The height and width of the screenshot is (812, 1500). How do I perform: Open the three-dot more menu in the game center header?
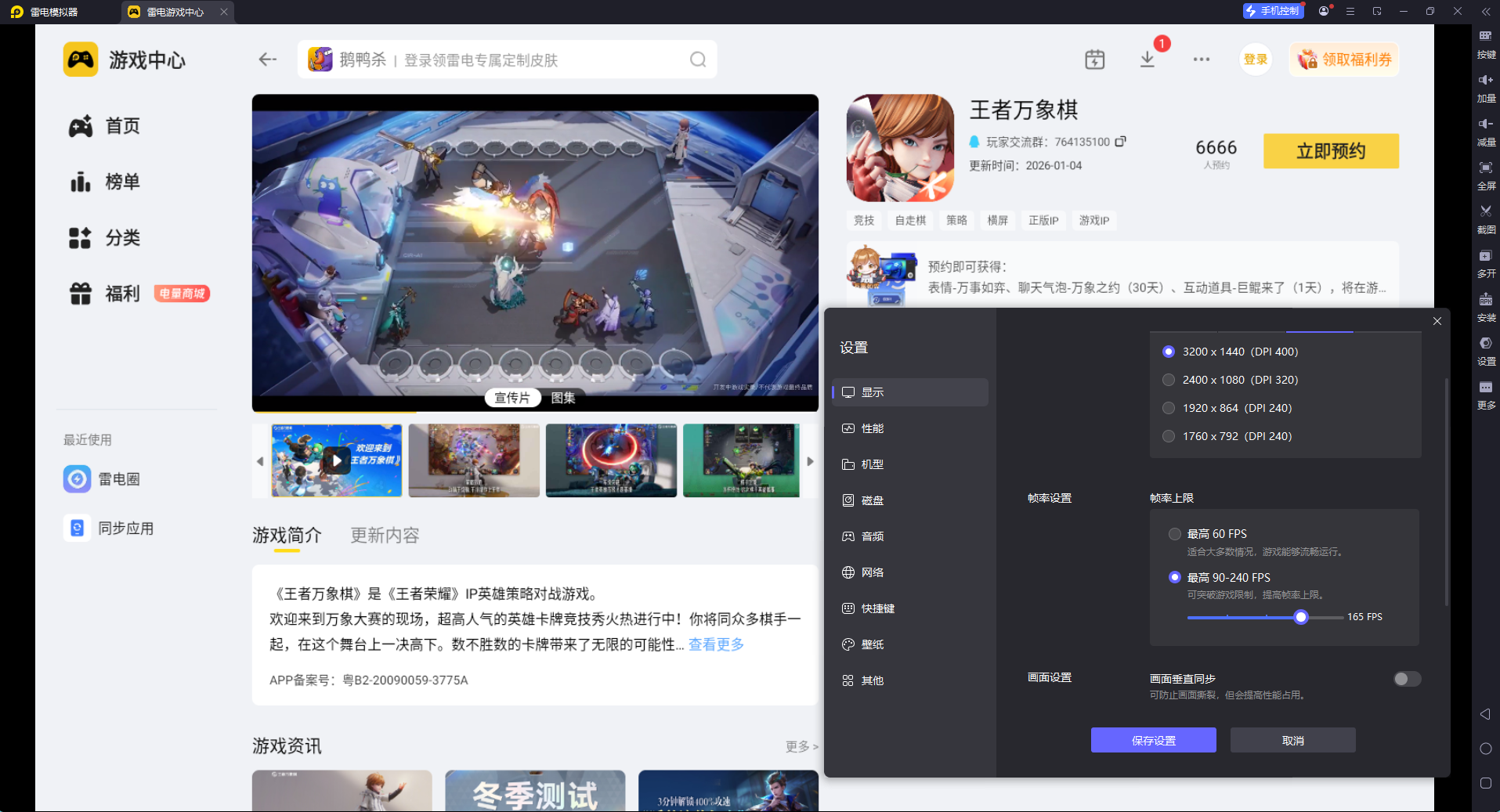[x=1202, y=60]
